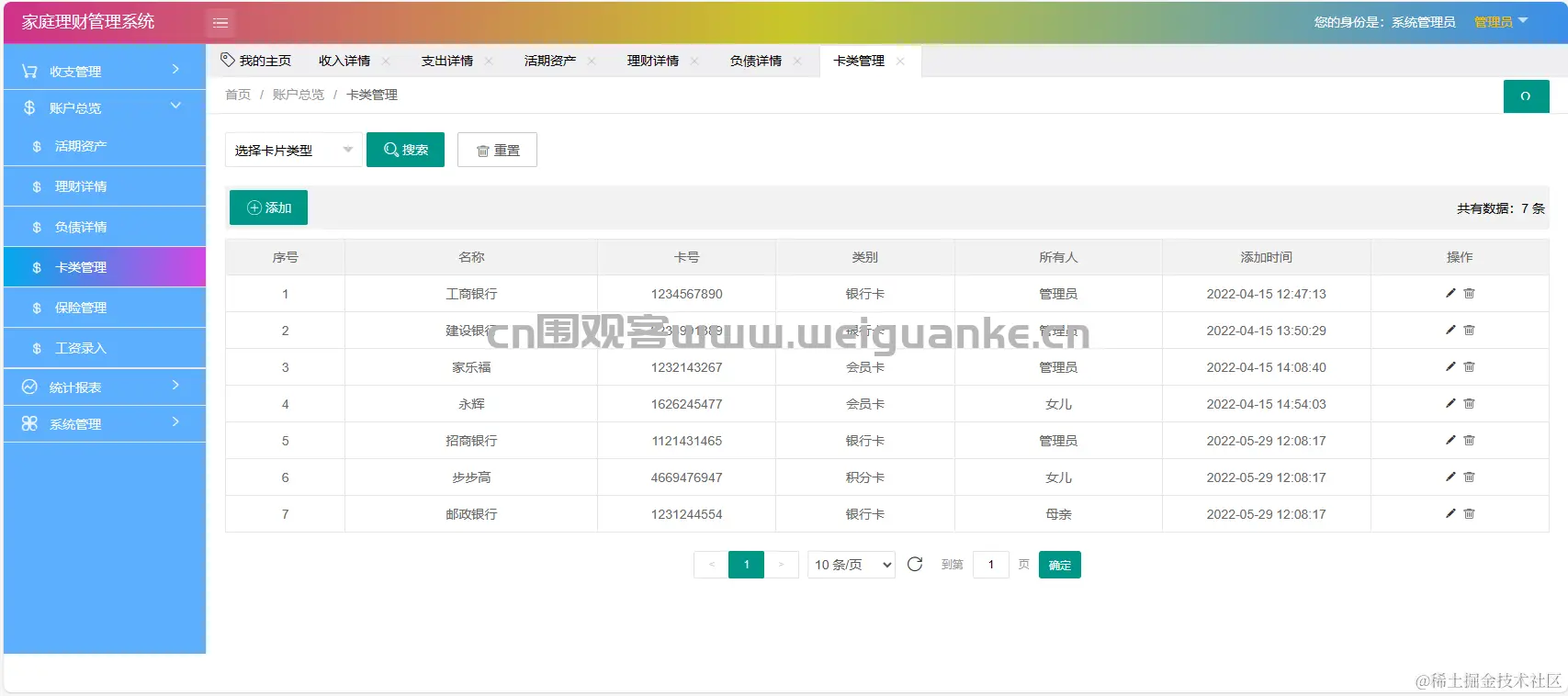The width and height of the screenshot is (1568, 696).
Task: Click the edit pencil in 建设银行 row
Action: 1450,330
